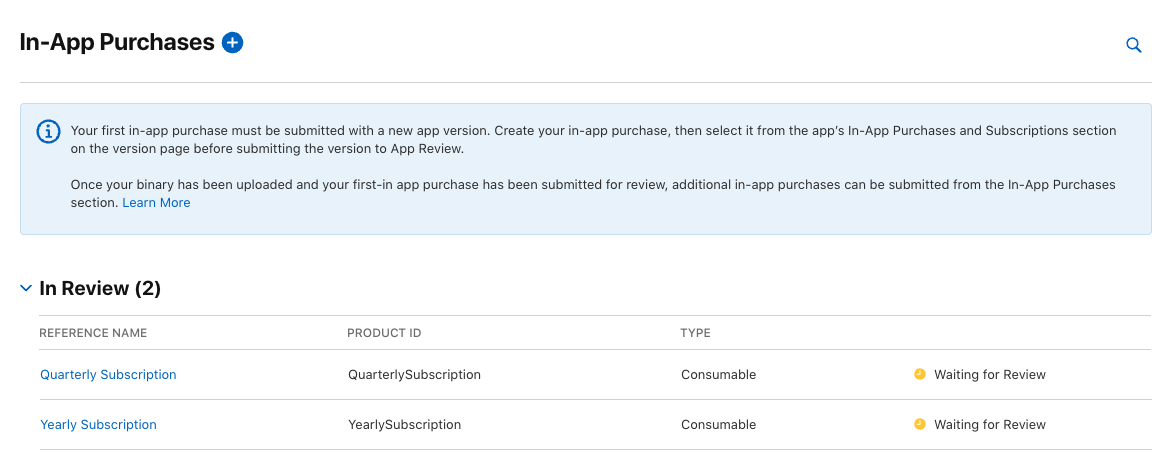The width and height of the screenshot is (1167, 474).
Task: Open the Quarterly Subscription reference link
Action: point(108,374)
